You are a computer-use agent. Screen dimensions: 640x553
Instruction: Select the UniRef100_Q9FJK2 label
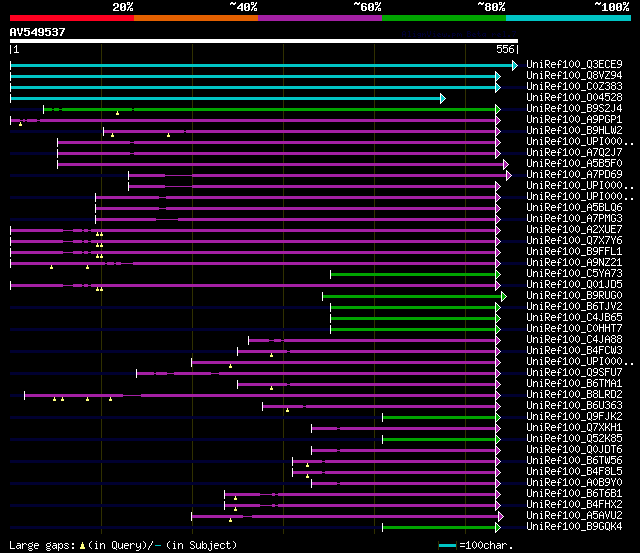574,417
